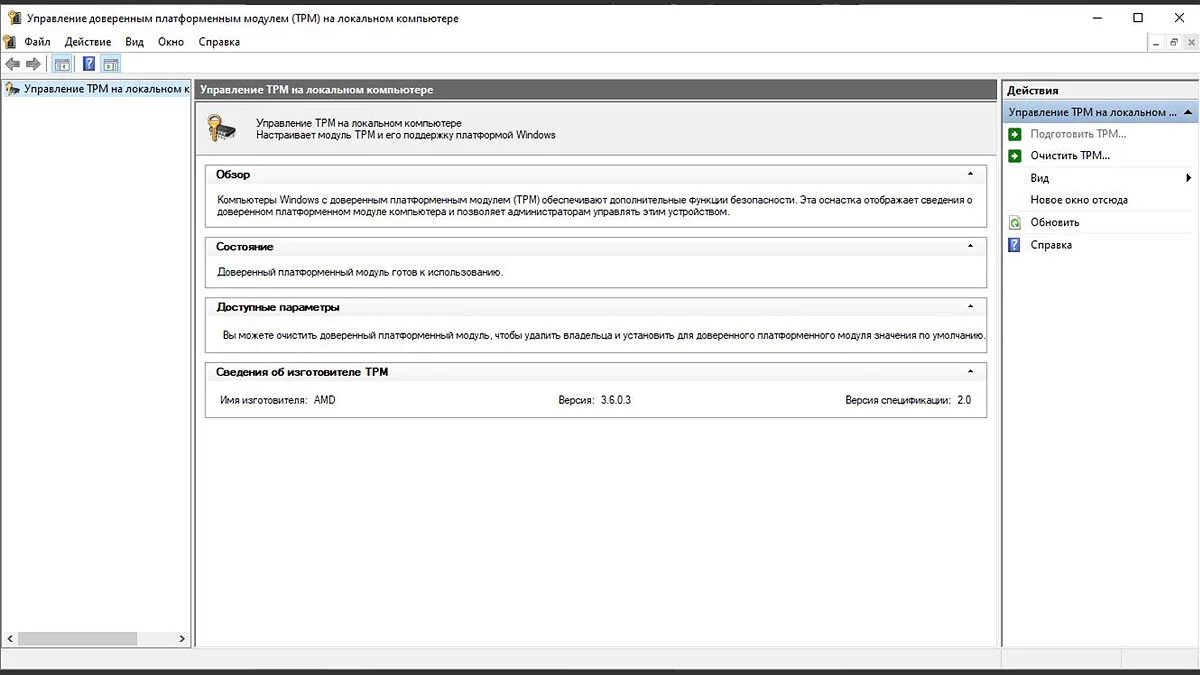
Task: Collapse the Доступные параметры section
Action: [x=970, y=307]
